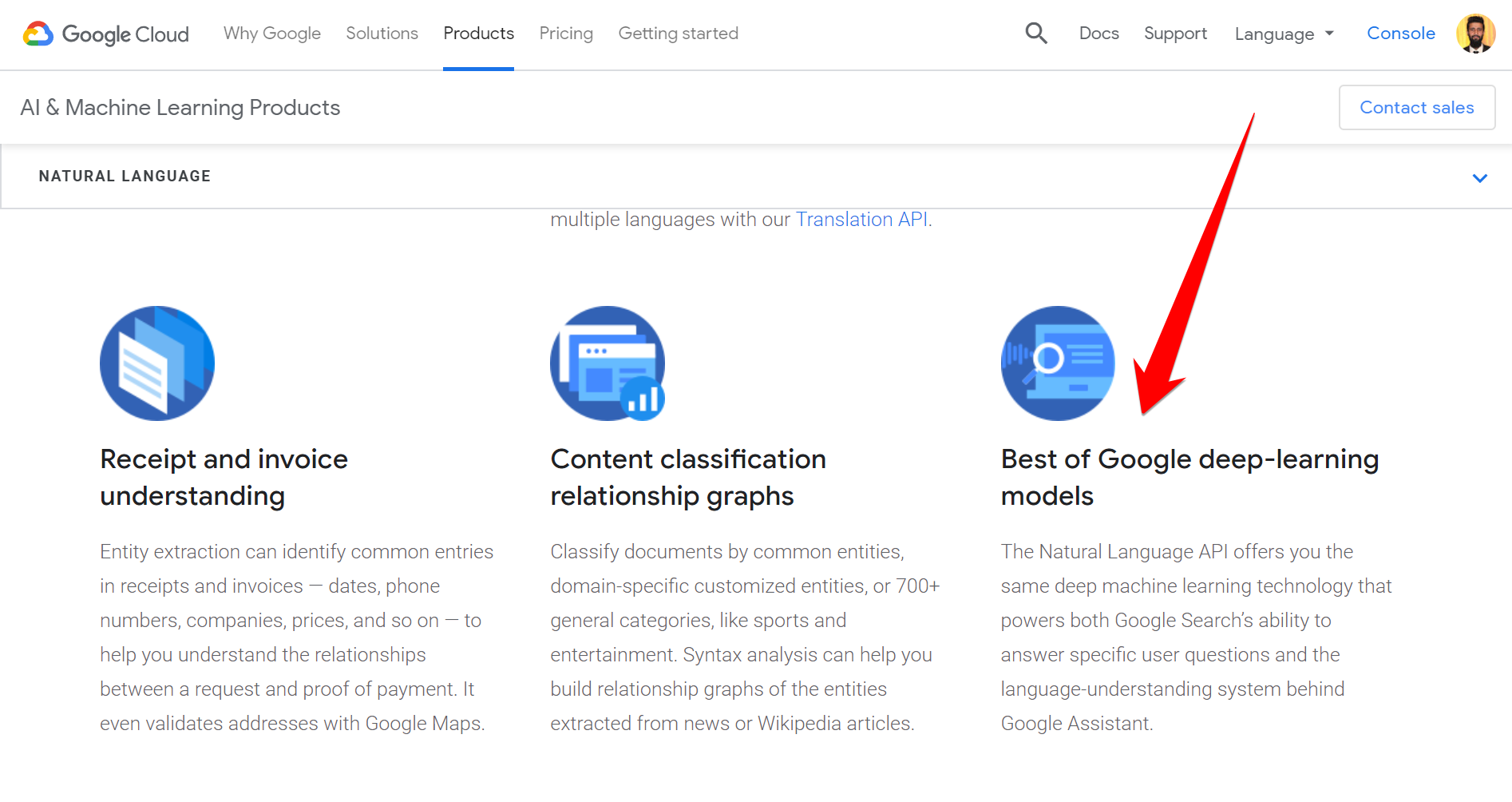This screenshot has width=1512, height=802.
Task: Open the Solutions menu
Action: coord(382,34)
